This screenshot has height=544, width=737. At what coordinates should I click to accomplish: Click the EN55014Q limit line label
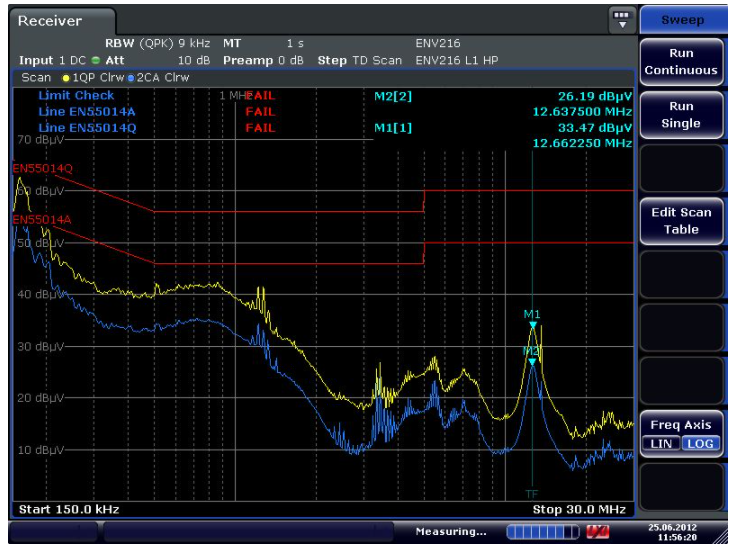[x=43, y=168]
